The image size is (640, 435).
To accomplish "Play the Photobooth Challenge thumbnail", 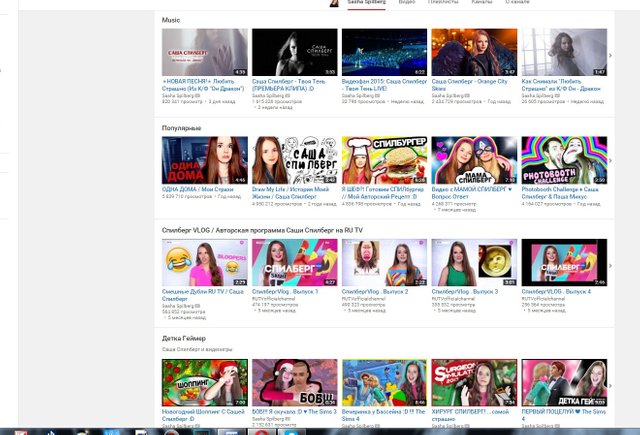I will coord(564,160).
